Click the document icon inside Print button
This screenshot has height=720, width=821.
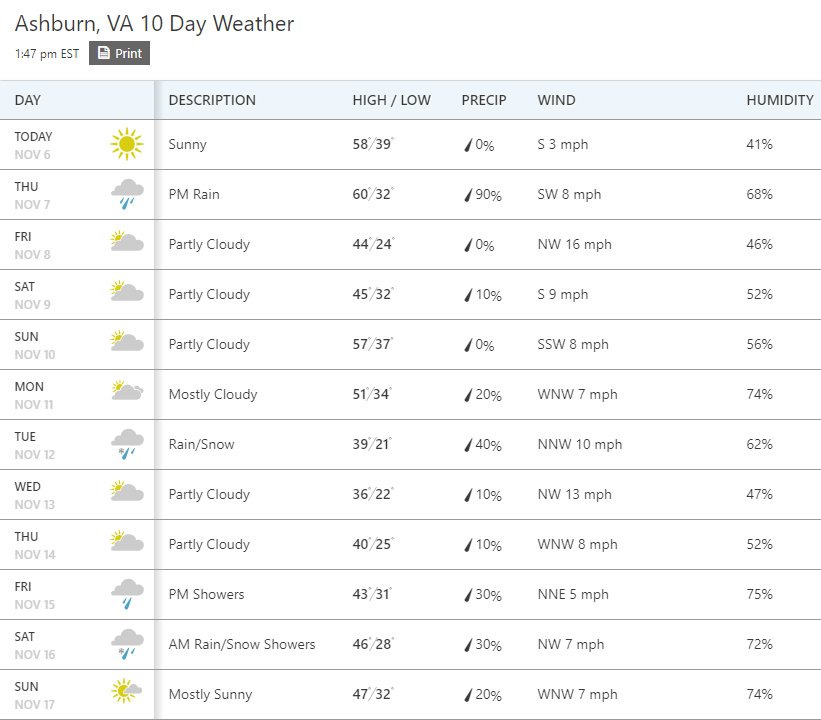104,53
